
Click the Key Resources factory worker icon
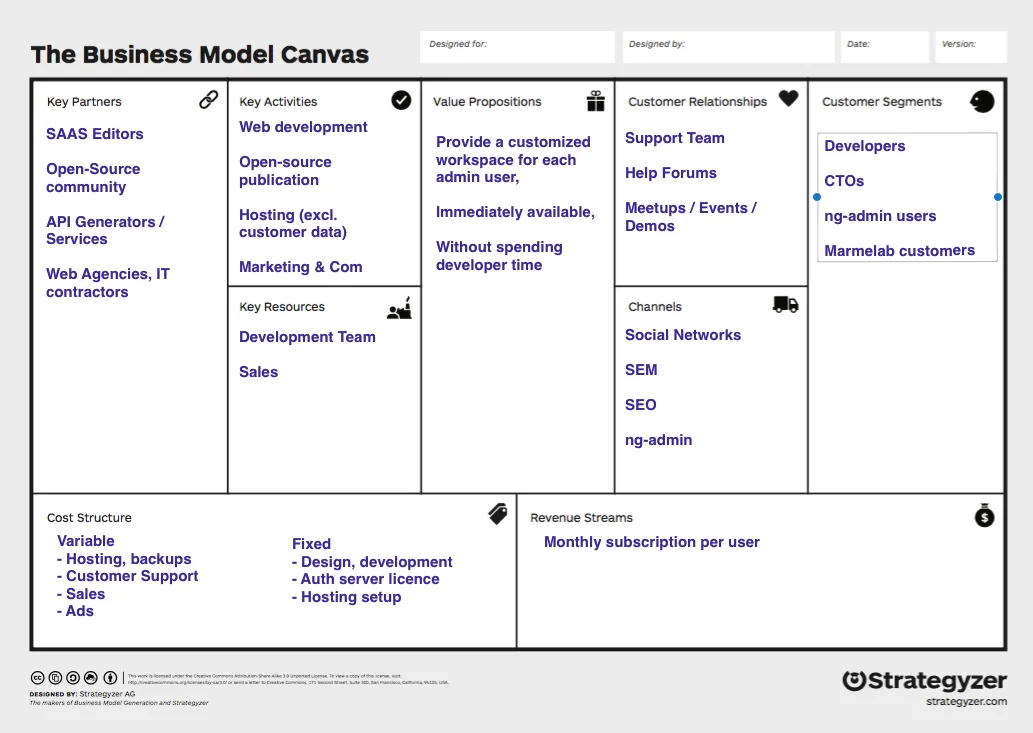tap(400, 307)
